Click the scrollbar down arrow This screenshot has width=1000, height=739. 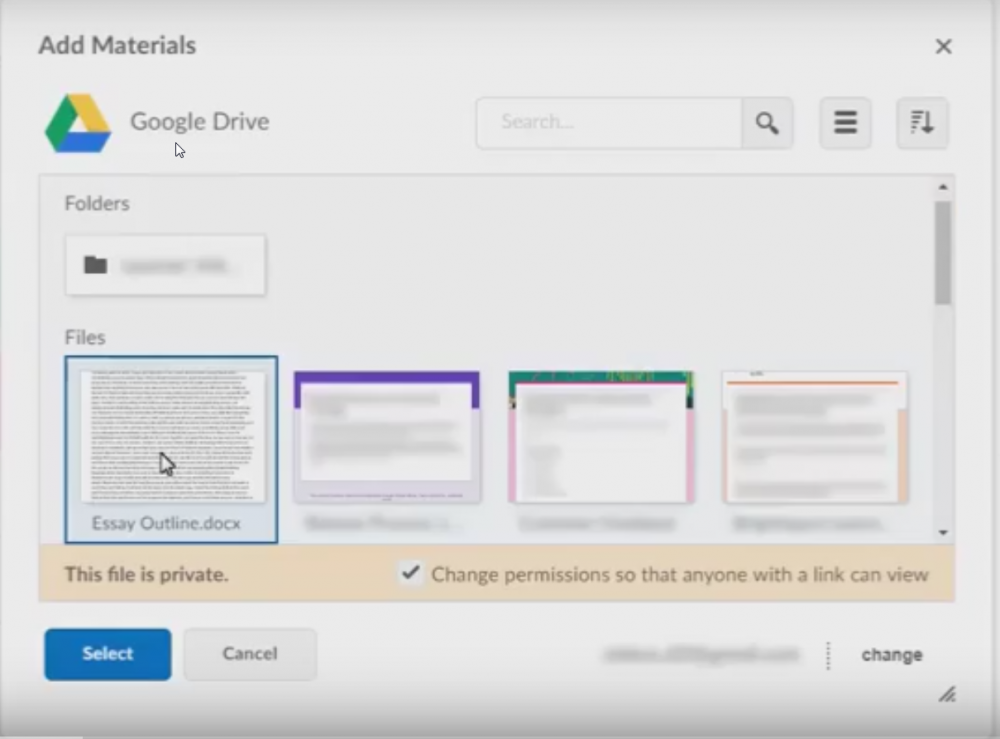pos(942,532)
